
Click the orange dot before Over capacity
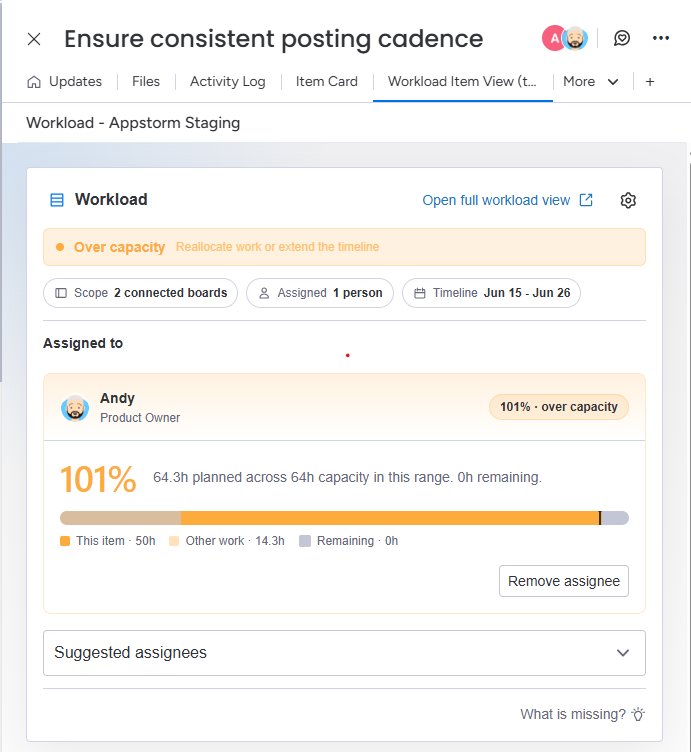[60, 247]
